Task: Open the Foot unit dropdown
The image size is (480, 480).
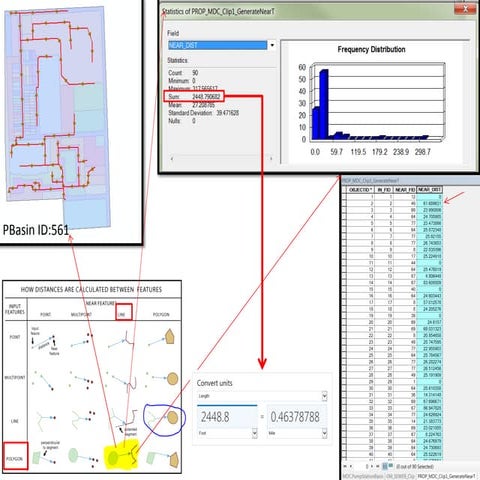Action: coord(254,433)
